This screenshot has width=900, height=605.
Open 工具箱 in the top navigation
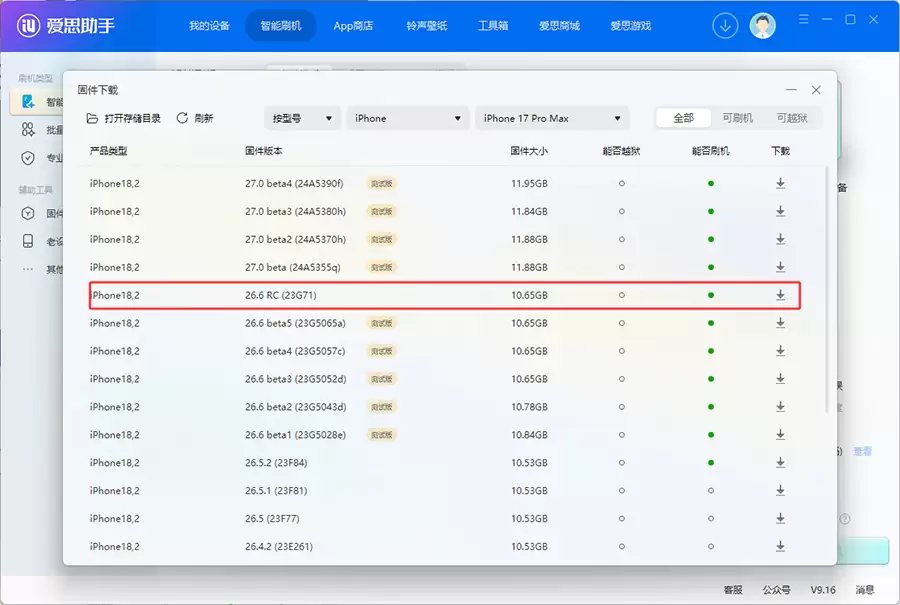pos(493,26)
